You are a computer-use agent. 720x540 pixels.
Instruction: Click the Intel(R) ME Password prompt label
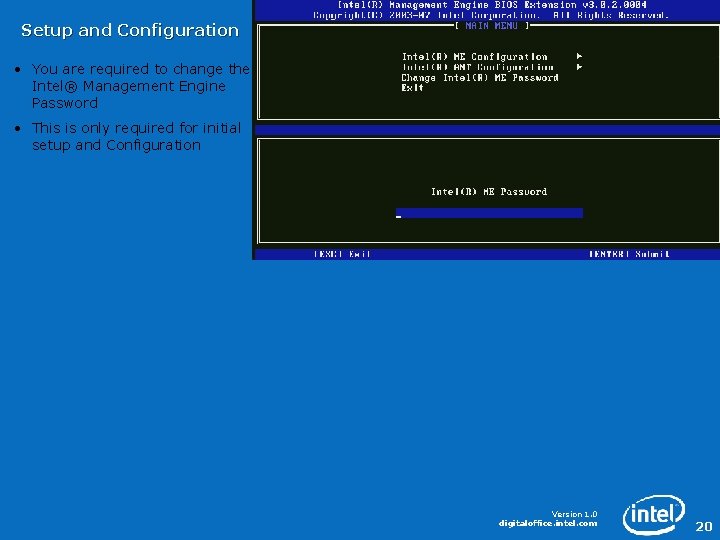pos(489,191)
